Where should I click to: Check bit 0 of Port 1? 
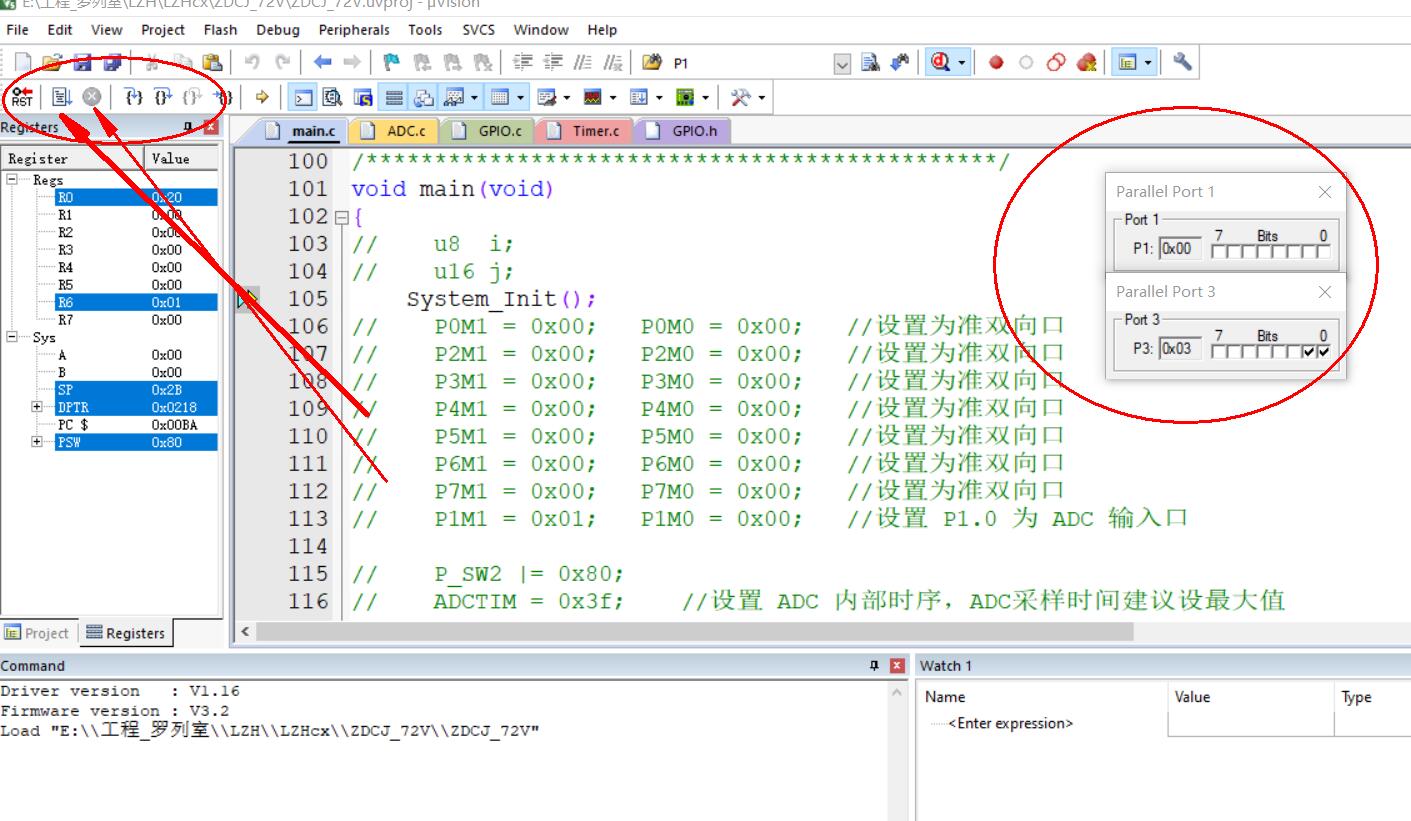tap(1324, 252)
